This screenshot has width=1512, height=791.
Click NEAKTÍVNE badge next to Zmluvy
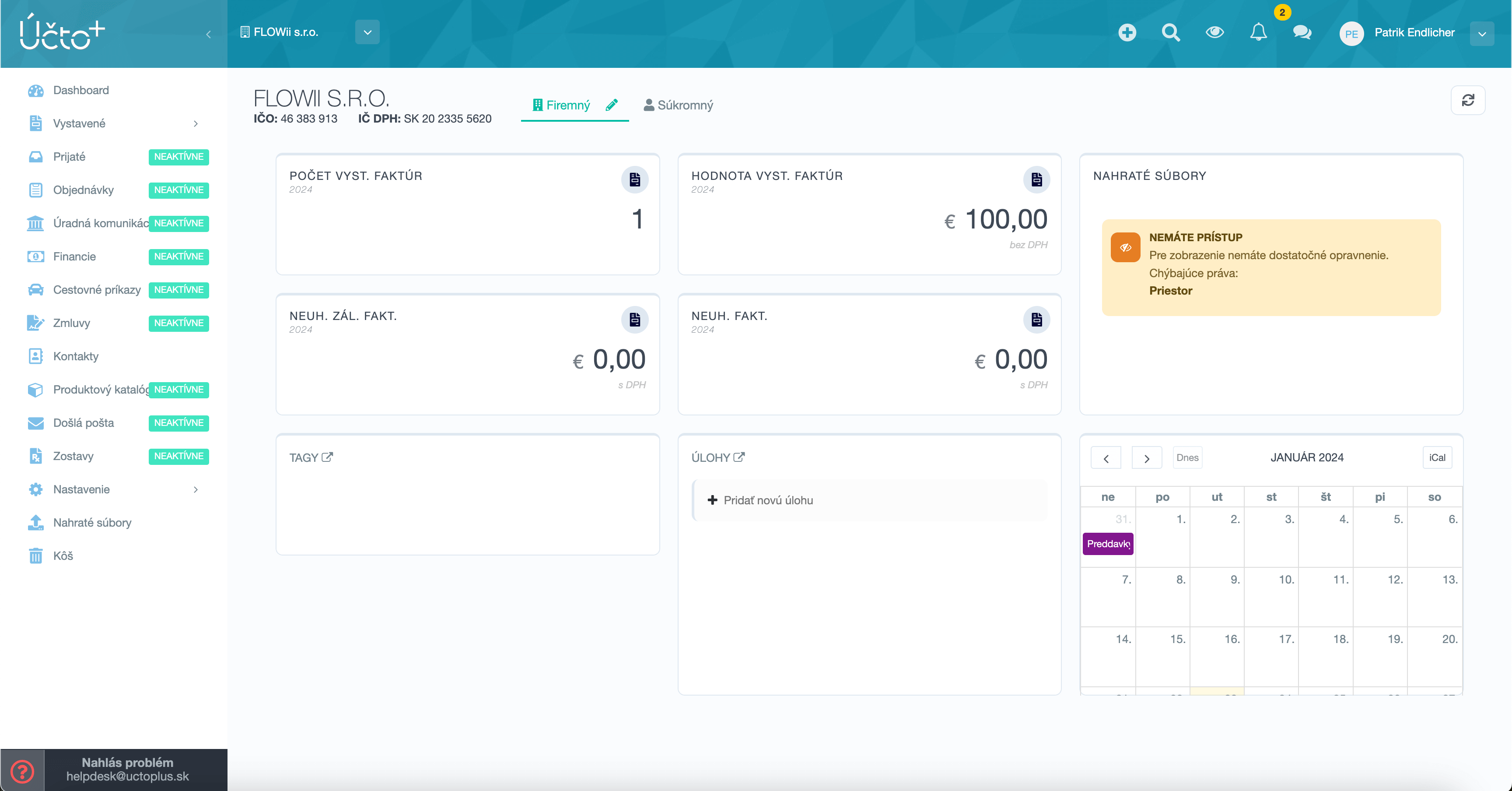point(178,323)
